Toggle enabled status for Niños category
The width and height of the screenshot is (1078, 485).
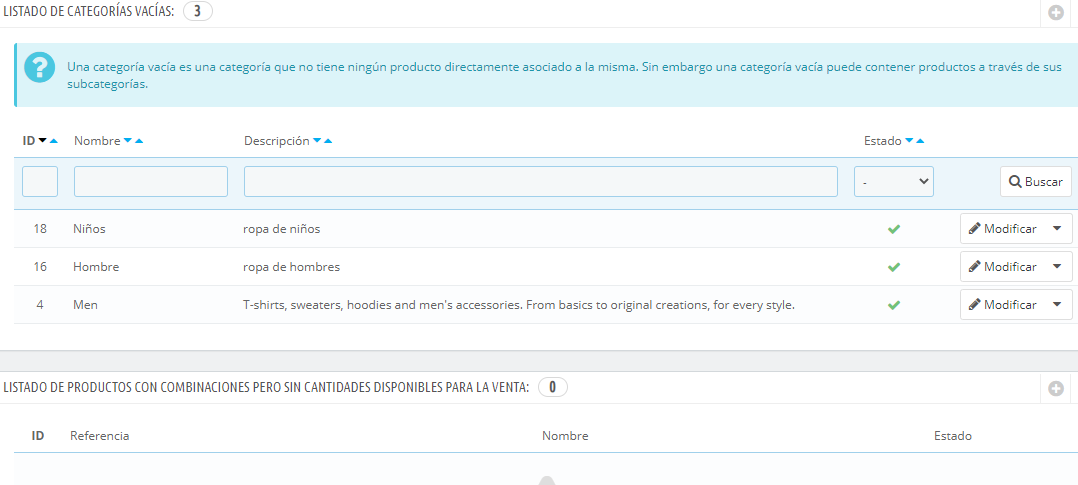point(893,229)
